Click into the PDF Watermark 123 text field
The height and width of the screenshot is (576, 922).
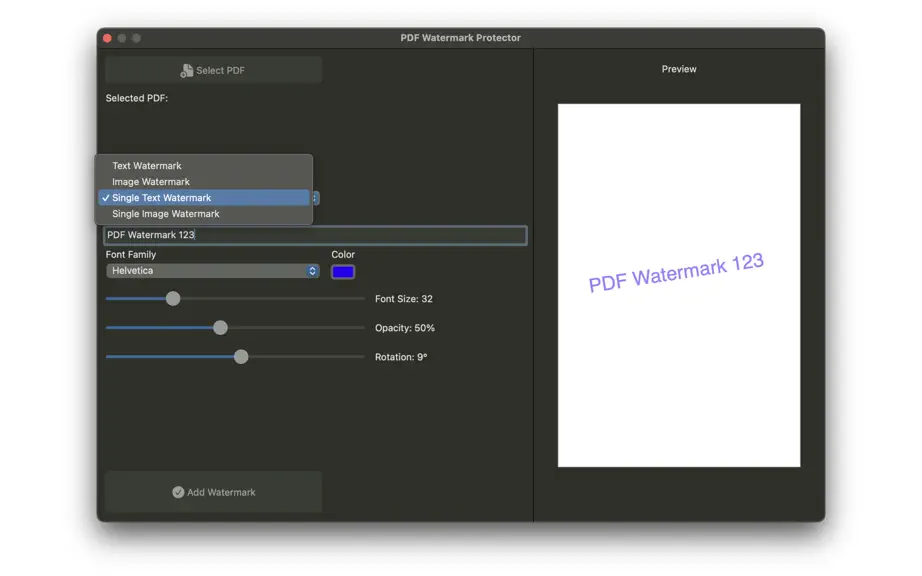(315, 235)
